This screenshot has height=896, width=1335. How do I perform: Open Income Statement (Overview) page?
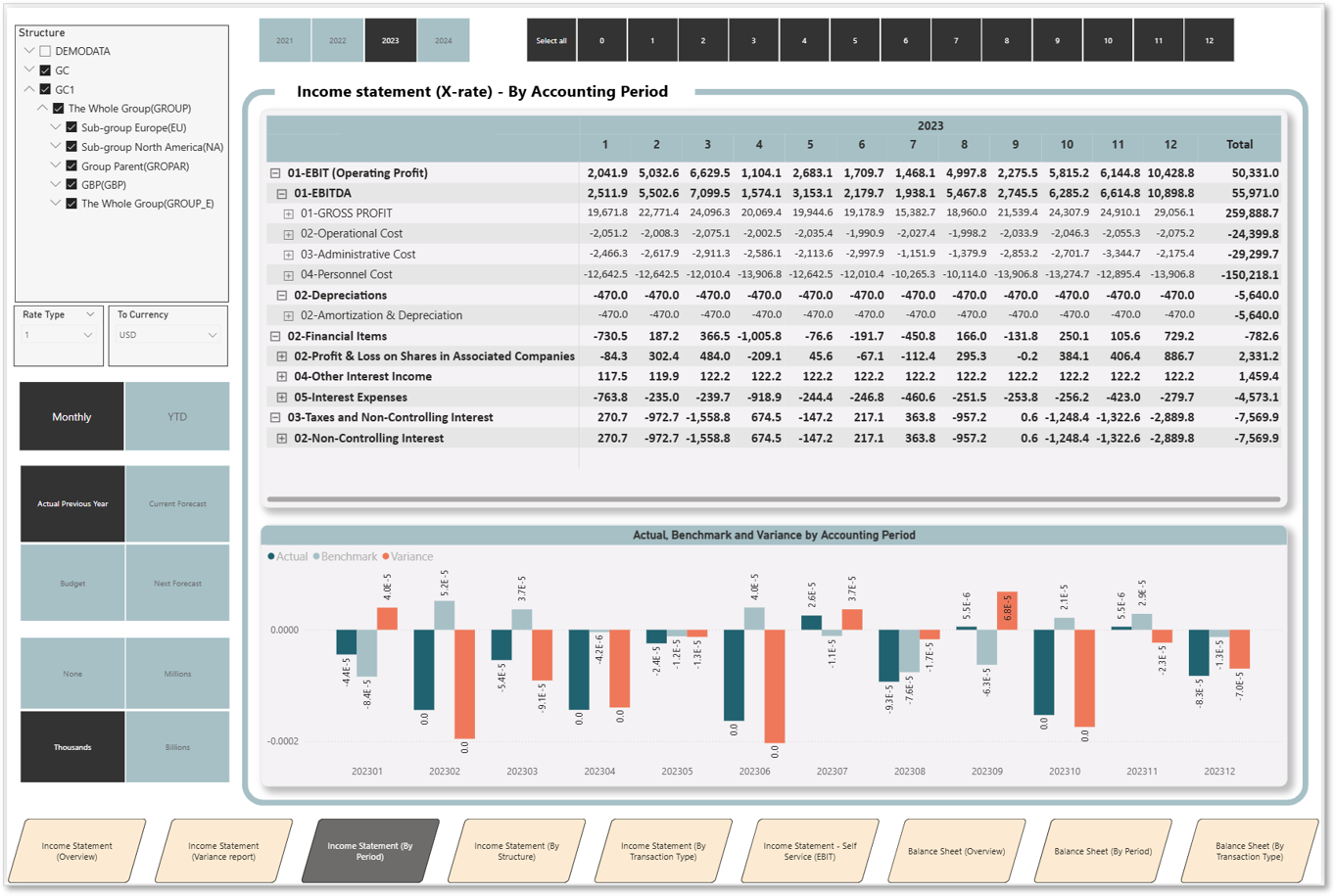coord(77,851)
